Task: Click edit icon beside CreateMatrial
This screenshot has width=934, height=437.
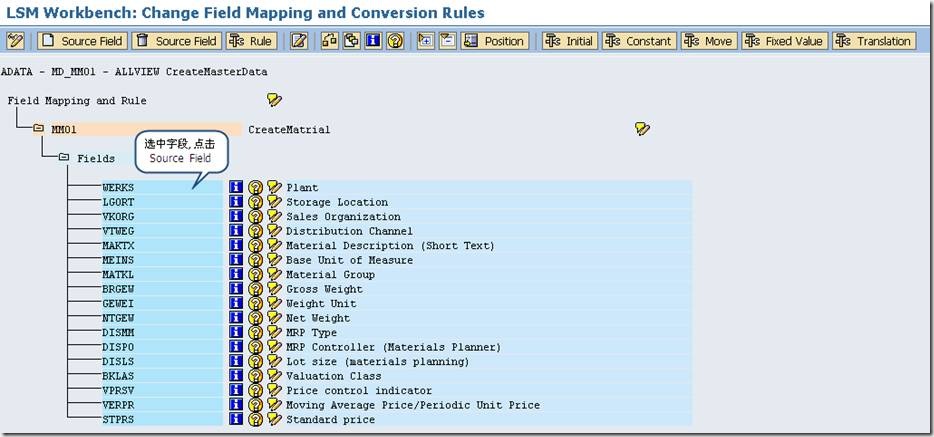Action: [x=642, y=129]
